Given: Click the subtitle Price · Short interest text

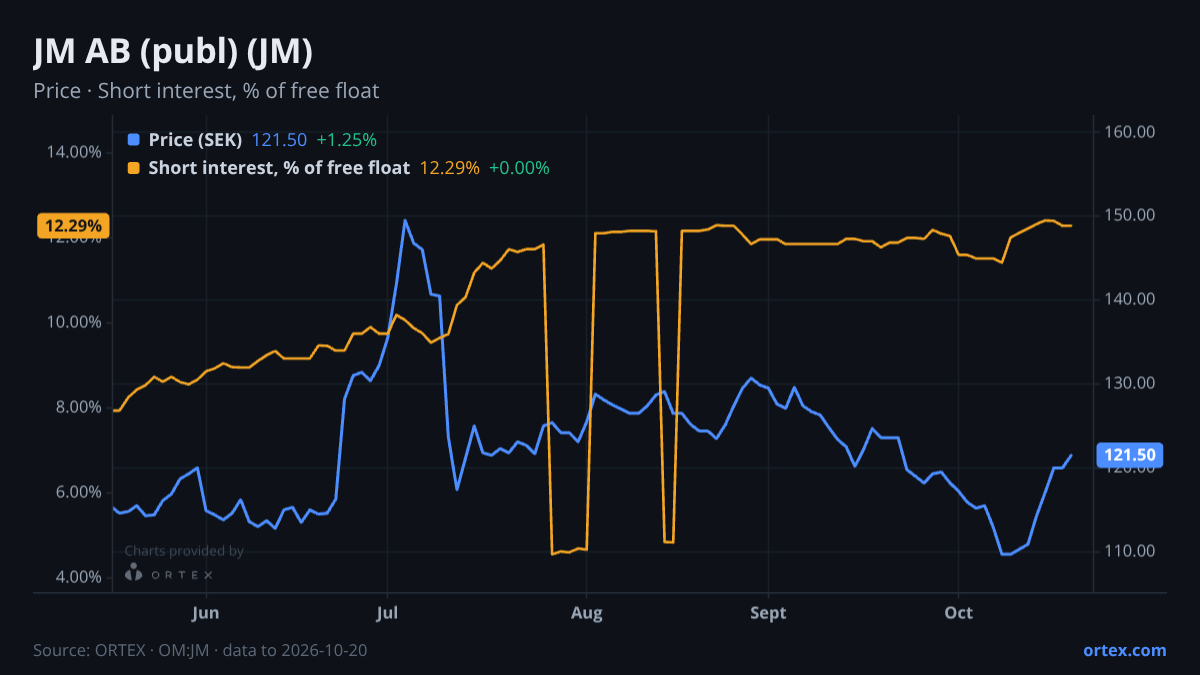Looking at the screenshot, I should [206, 91].
